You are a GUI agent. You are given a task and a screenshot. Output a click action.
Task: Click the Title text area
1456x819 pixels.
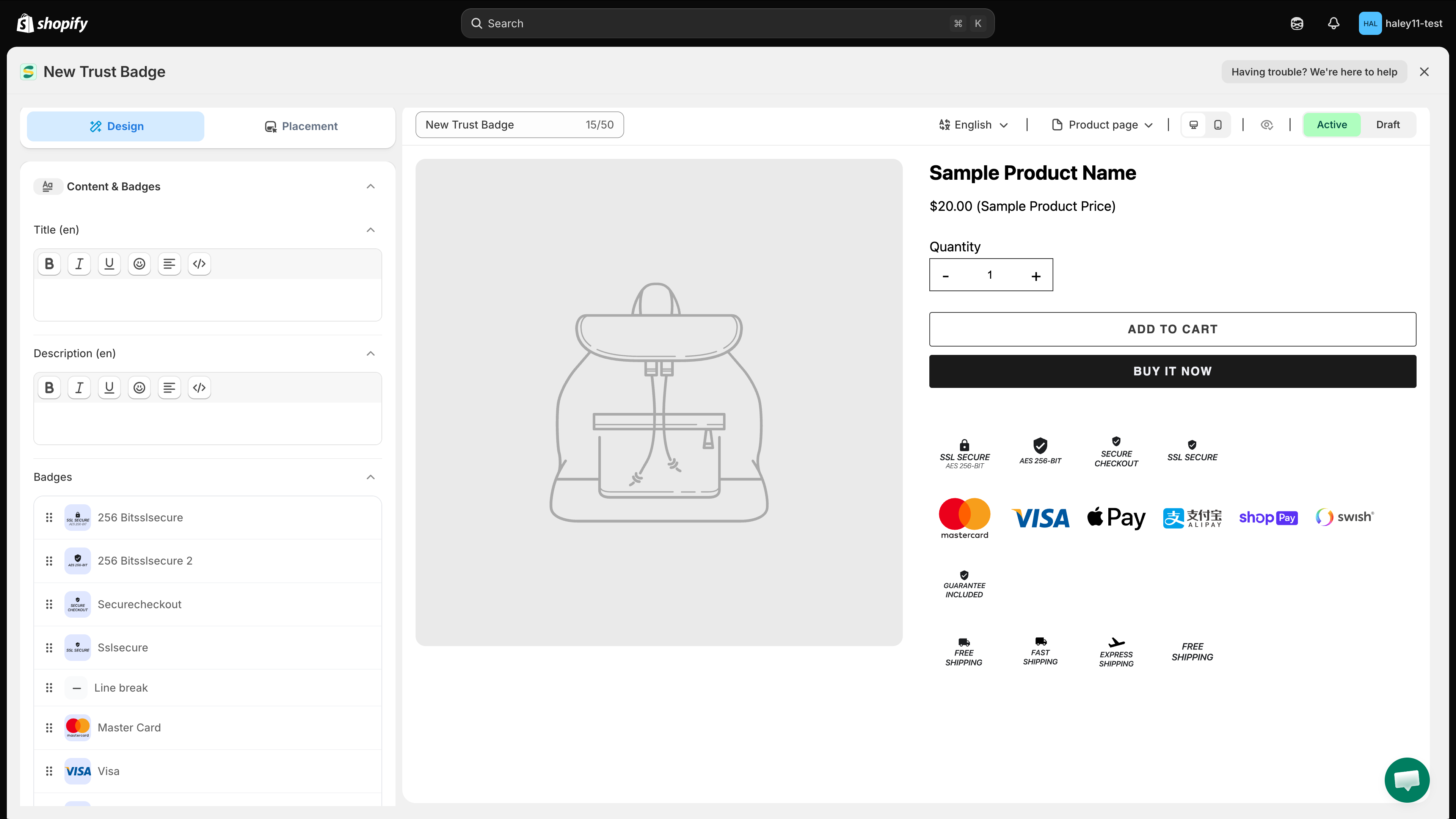[207, 300]
